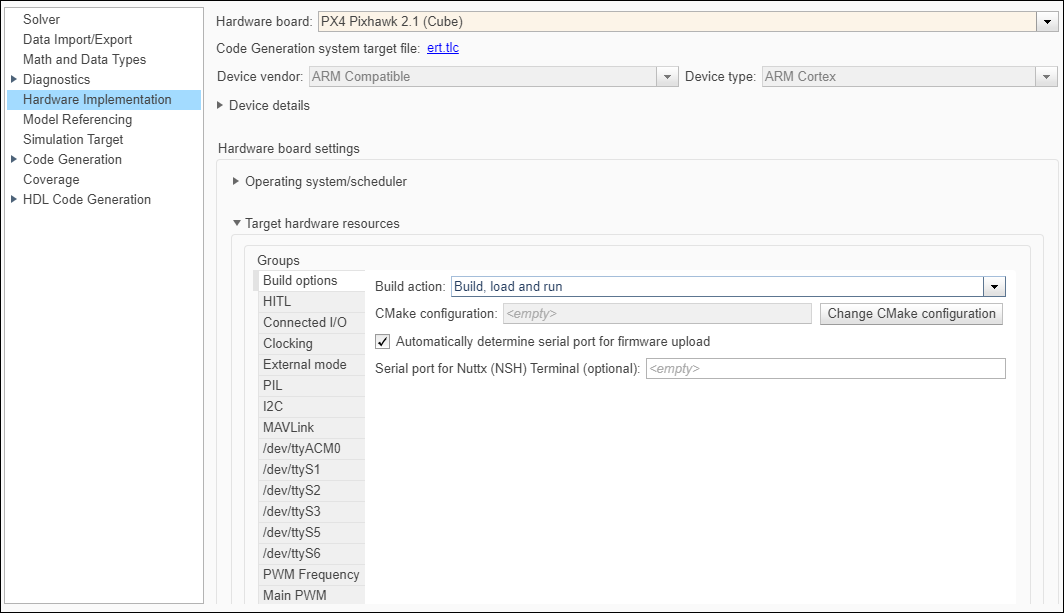Collapse Target hardware resources section
Screen dimensions: 1064x613
236,224
